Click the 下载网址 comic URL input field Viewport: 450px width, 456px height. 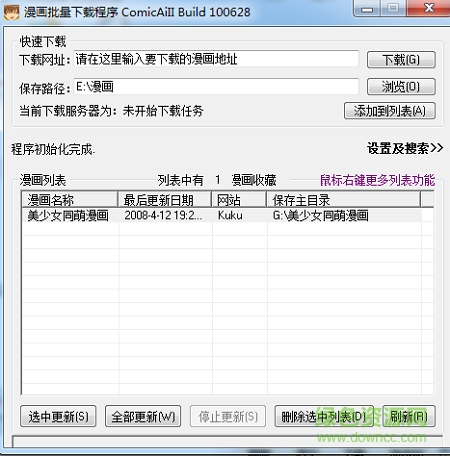pos(216,59)
